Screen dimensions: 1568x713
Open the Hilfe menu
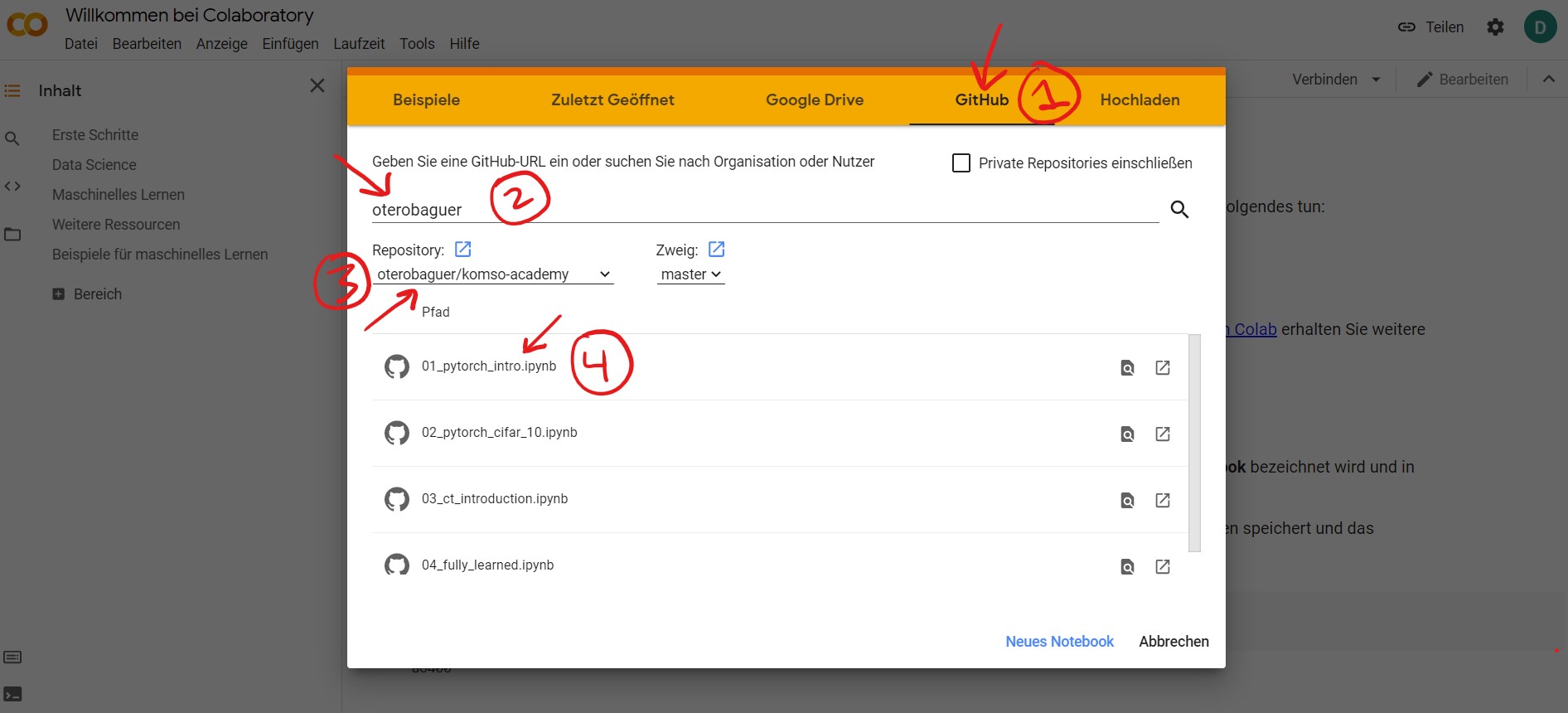pyautogui.click(x=464, y=44)
